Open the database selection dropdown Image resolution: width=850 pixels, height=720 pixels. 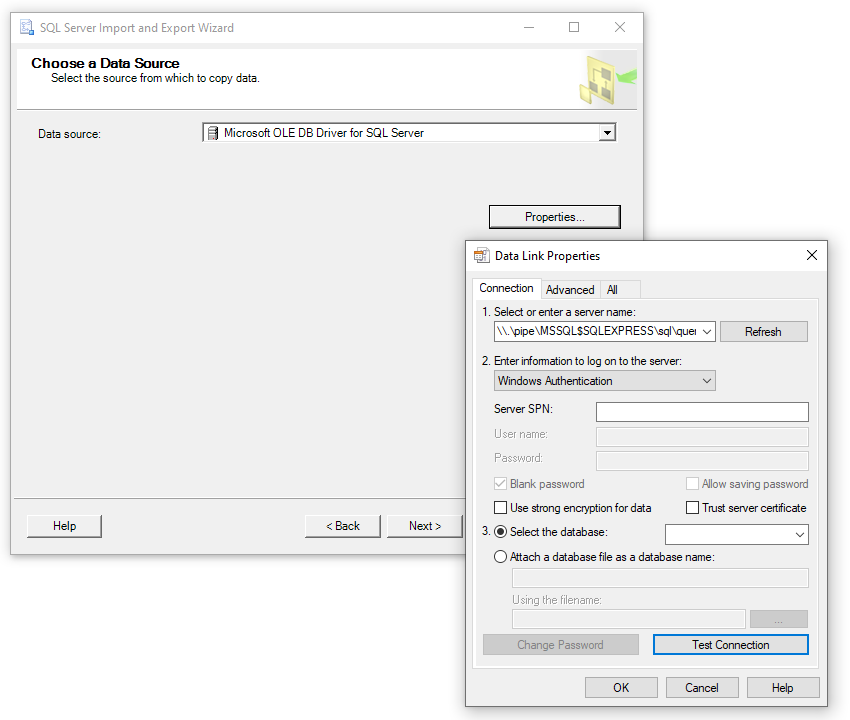(x=801, y=534)
